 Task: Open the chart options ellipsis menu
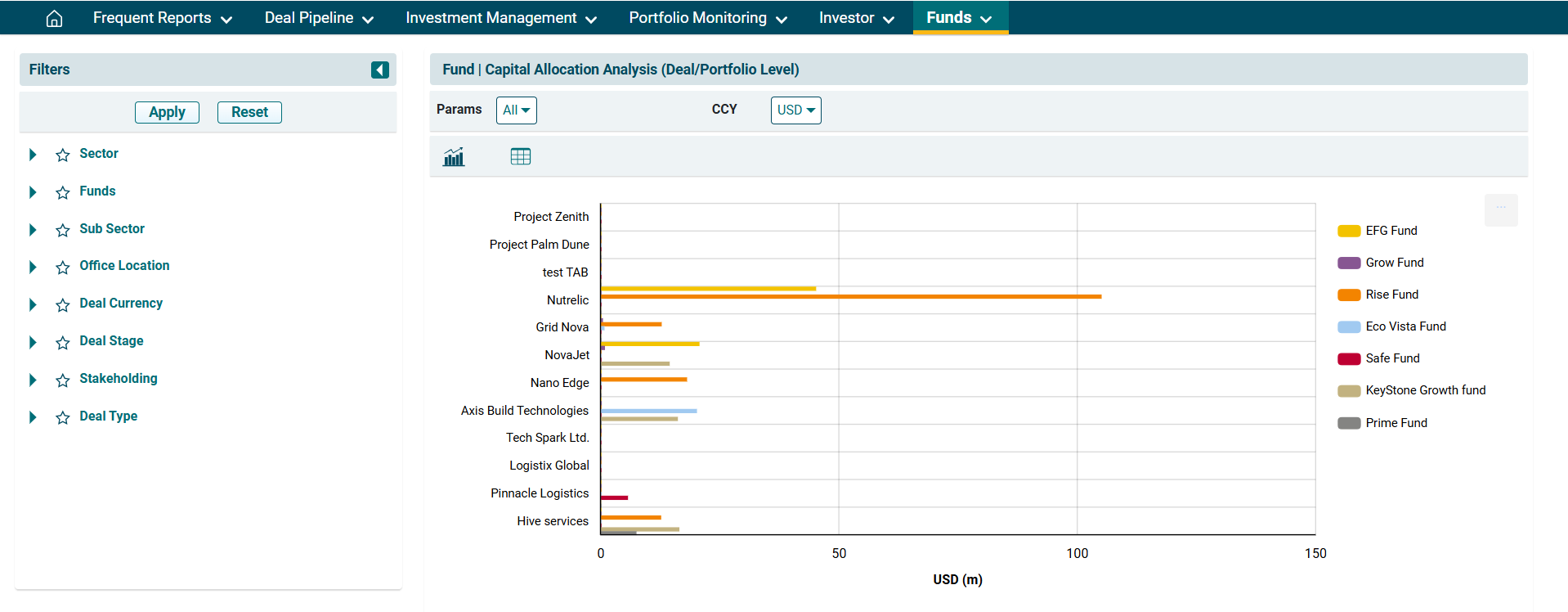point(1500,209)
